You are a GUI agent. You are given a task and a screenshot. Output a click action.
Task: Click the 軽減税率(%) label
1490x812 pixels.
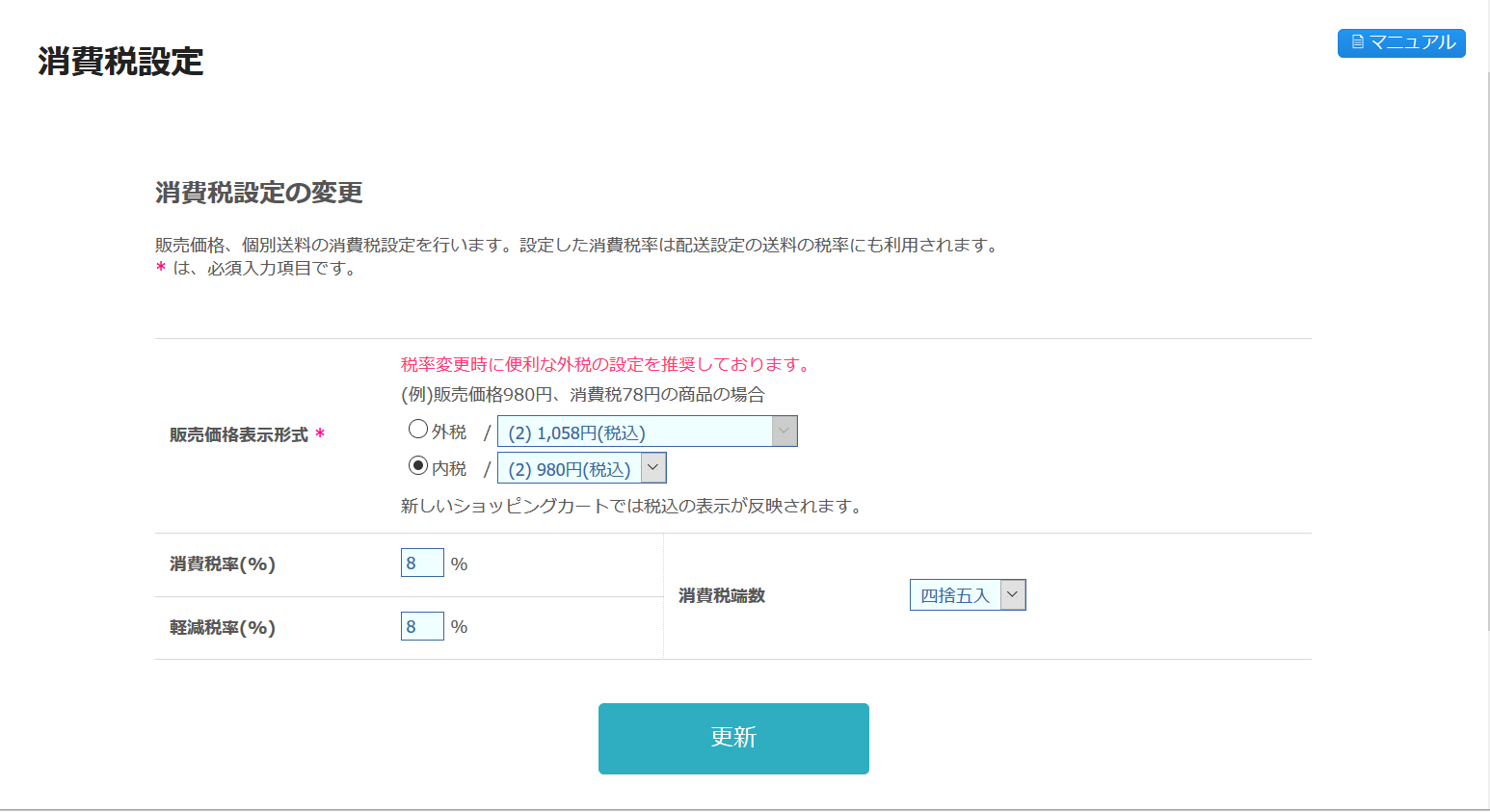pyautogui.click(x=223, y=628)
